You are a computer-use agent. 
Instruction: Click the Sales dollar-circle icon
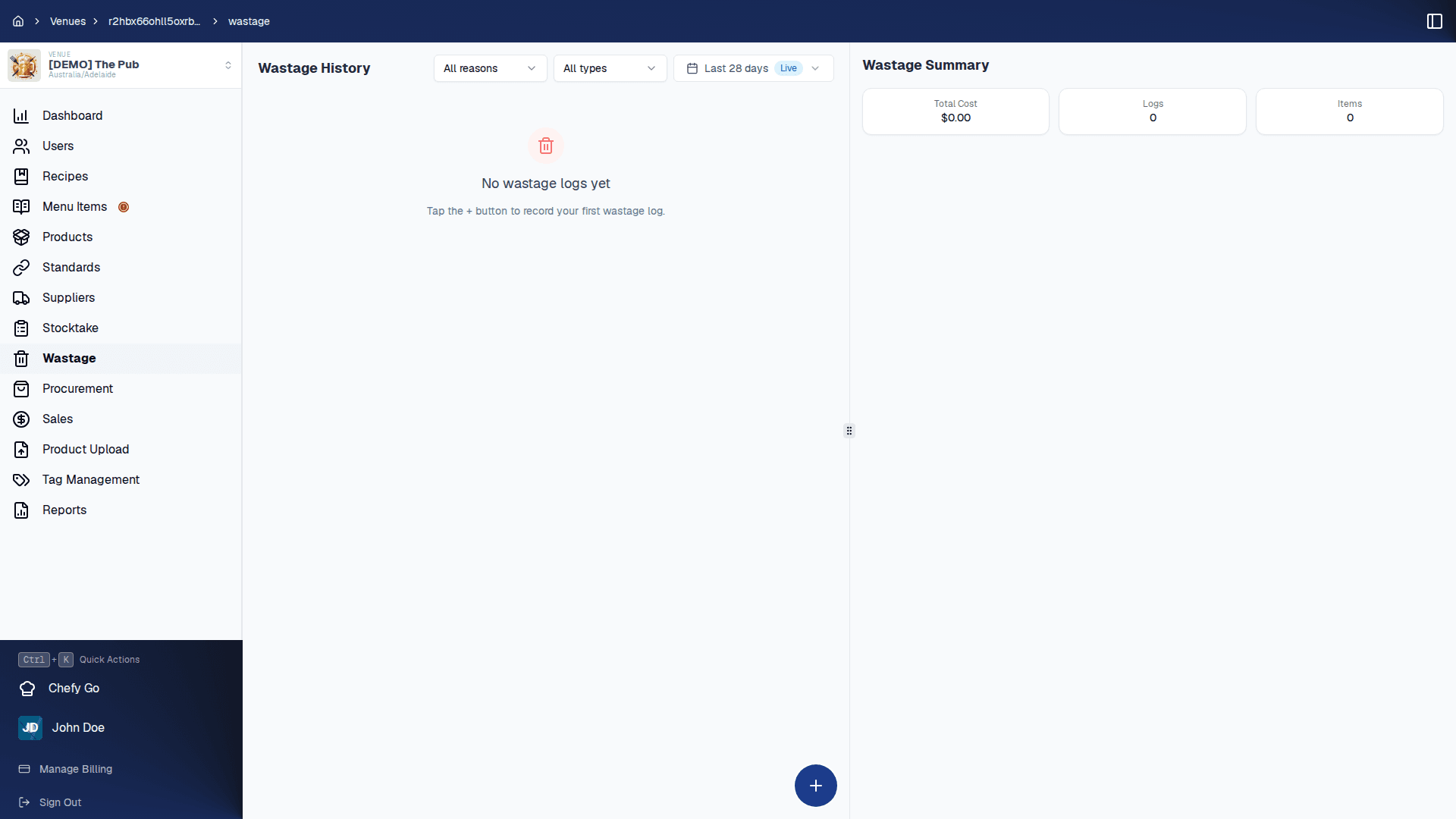click(21, 419)
